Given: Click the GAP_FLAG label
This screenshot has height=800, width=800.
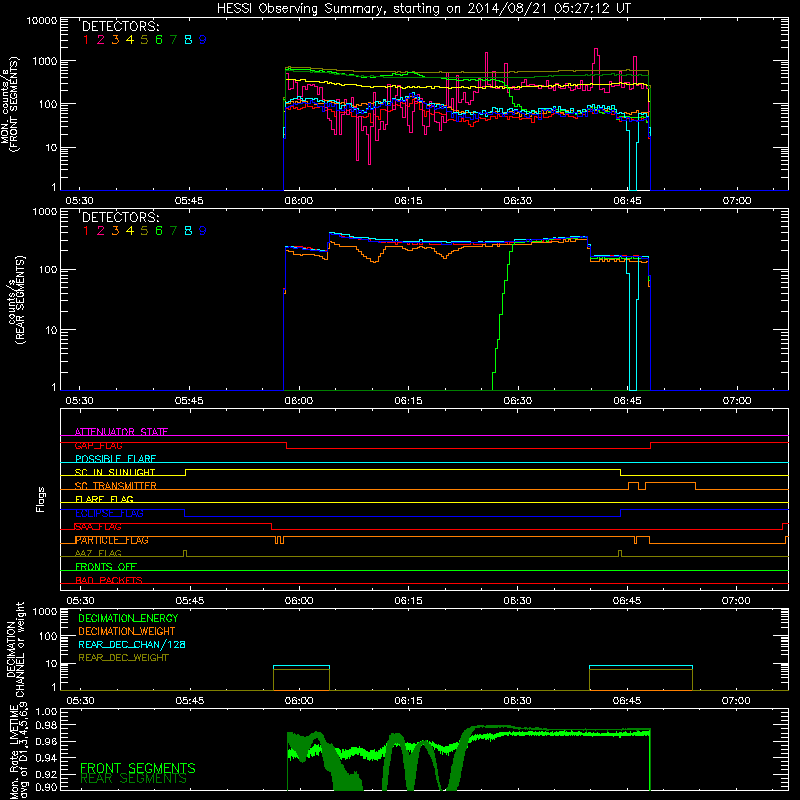Looking at the screenshot, I should [98, 445].
